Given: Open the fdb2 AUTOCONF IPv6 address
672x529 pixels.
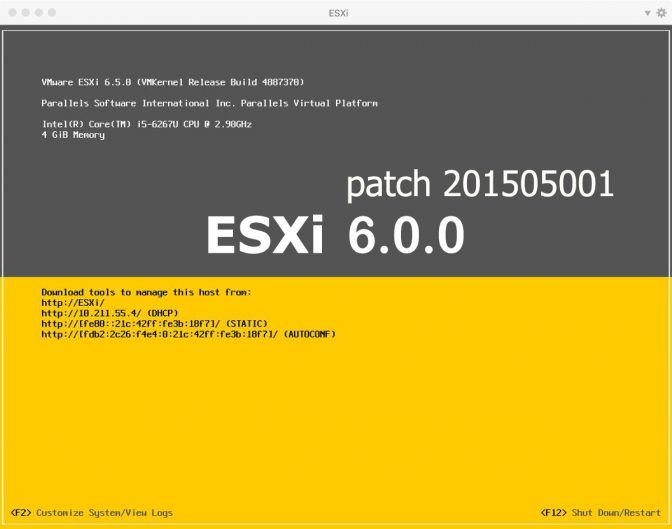Looking at the screenshot, I should (x=189, y=334).
